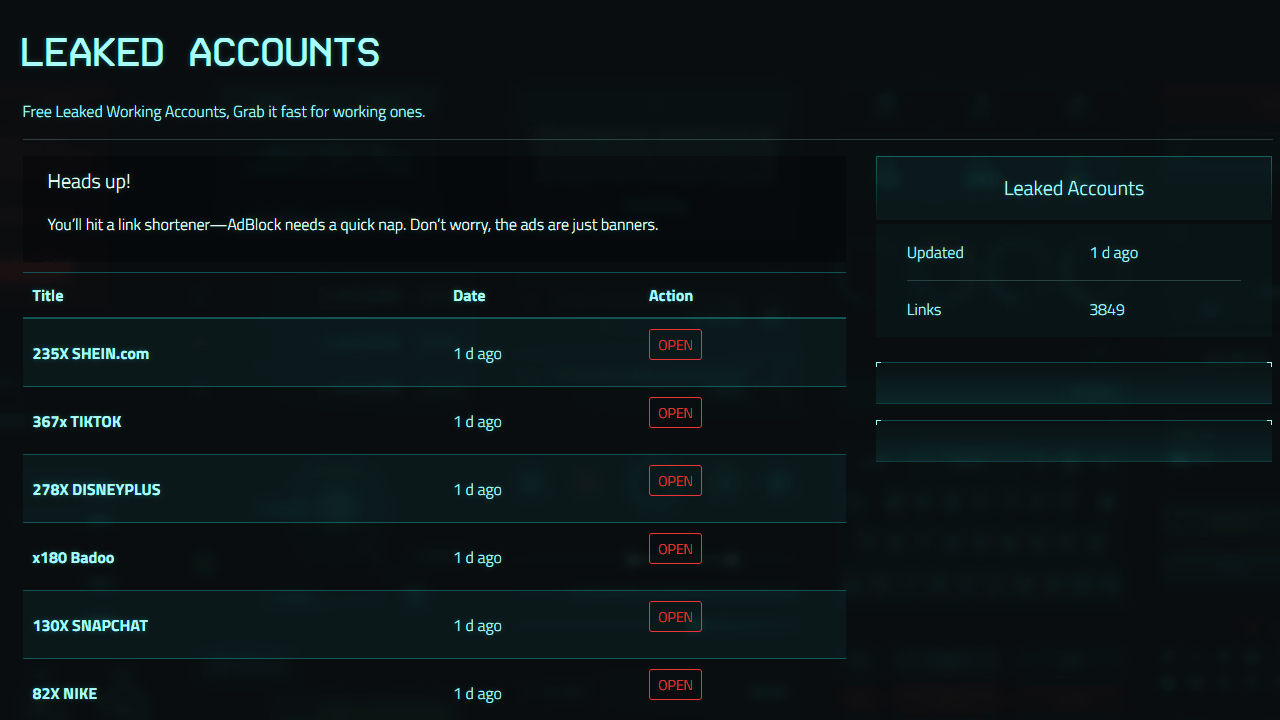Click the LEAKED ACCOUNTS page heading
This screenshot has width=1280, height=720.
pyautogui.click(x=200, y=51)
